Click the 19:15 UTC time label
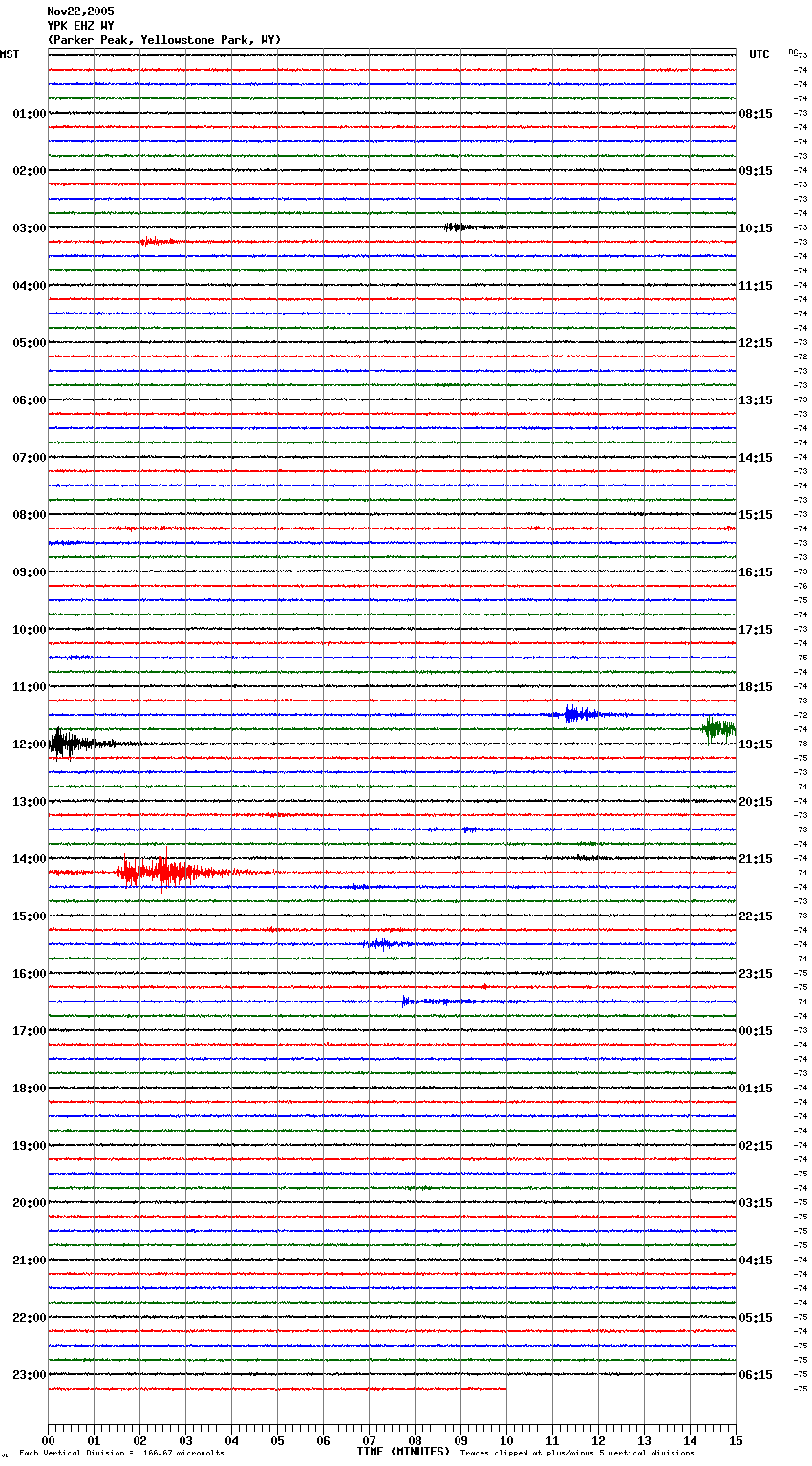Screen dimensions: 812x1466 coord(756,744)
